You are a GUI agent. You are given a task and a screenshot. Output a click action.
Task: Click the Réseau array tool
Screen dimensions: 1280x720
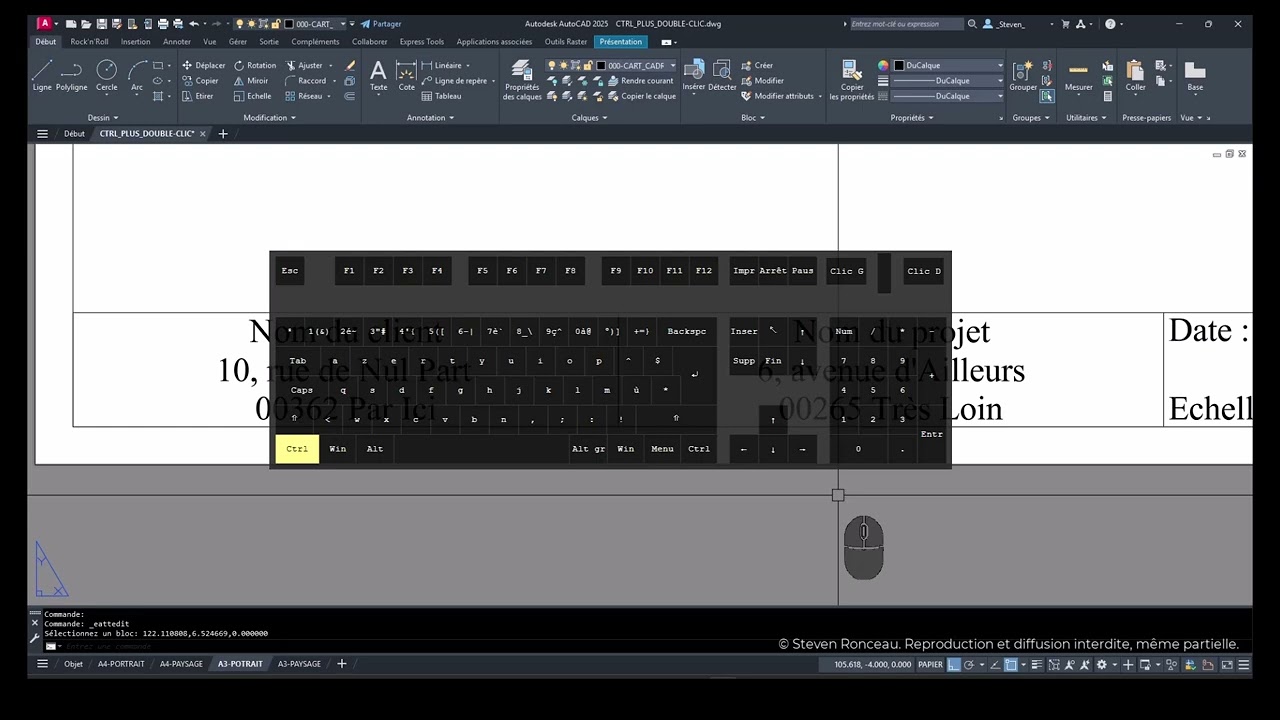tap(304, 96)
